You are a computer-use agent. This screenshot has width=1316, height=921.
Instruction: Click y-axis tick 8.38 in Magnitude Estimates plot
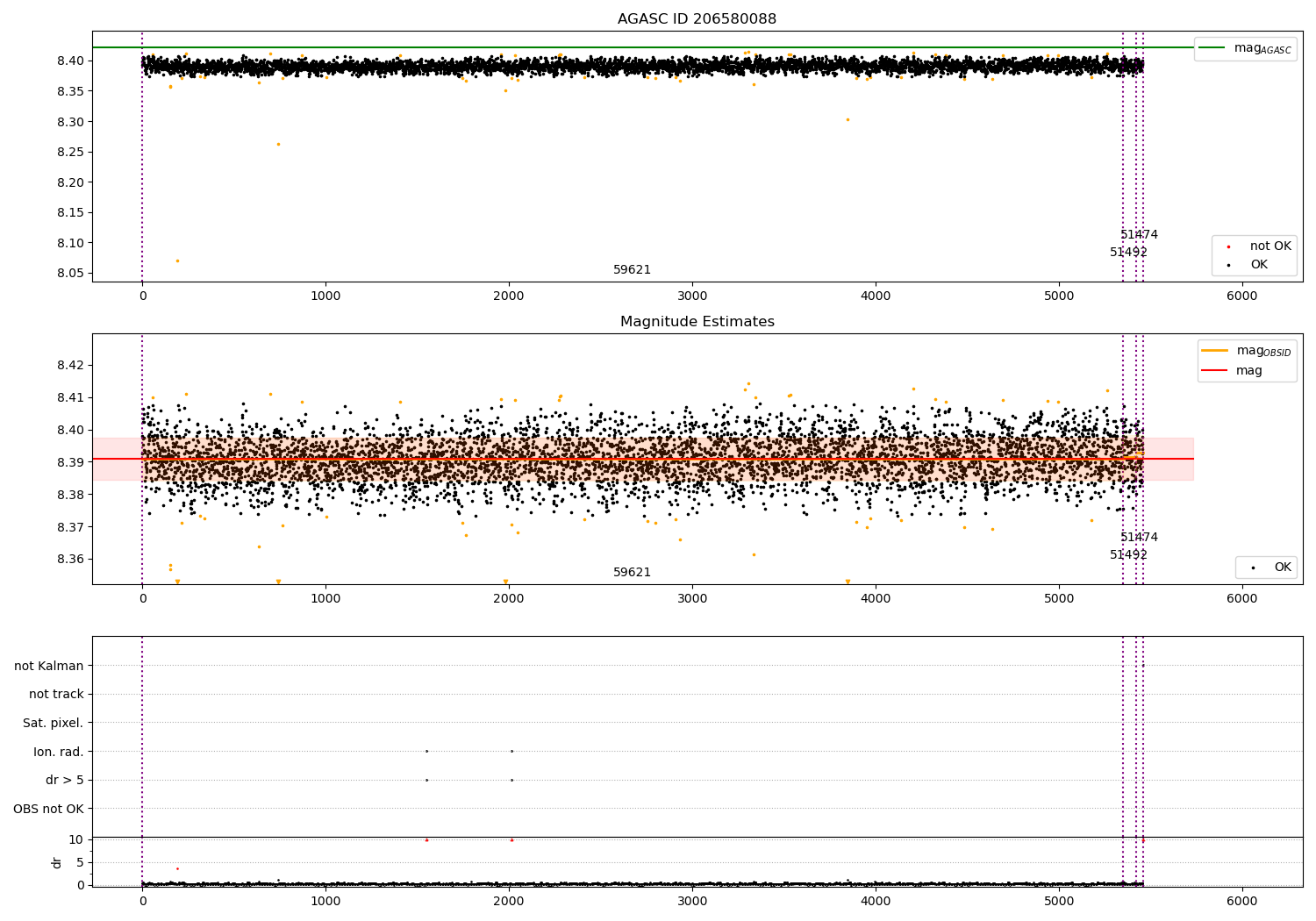click(71, 495)
